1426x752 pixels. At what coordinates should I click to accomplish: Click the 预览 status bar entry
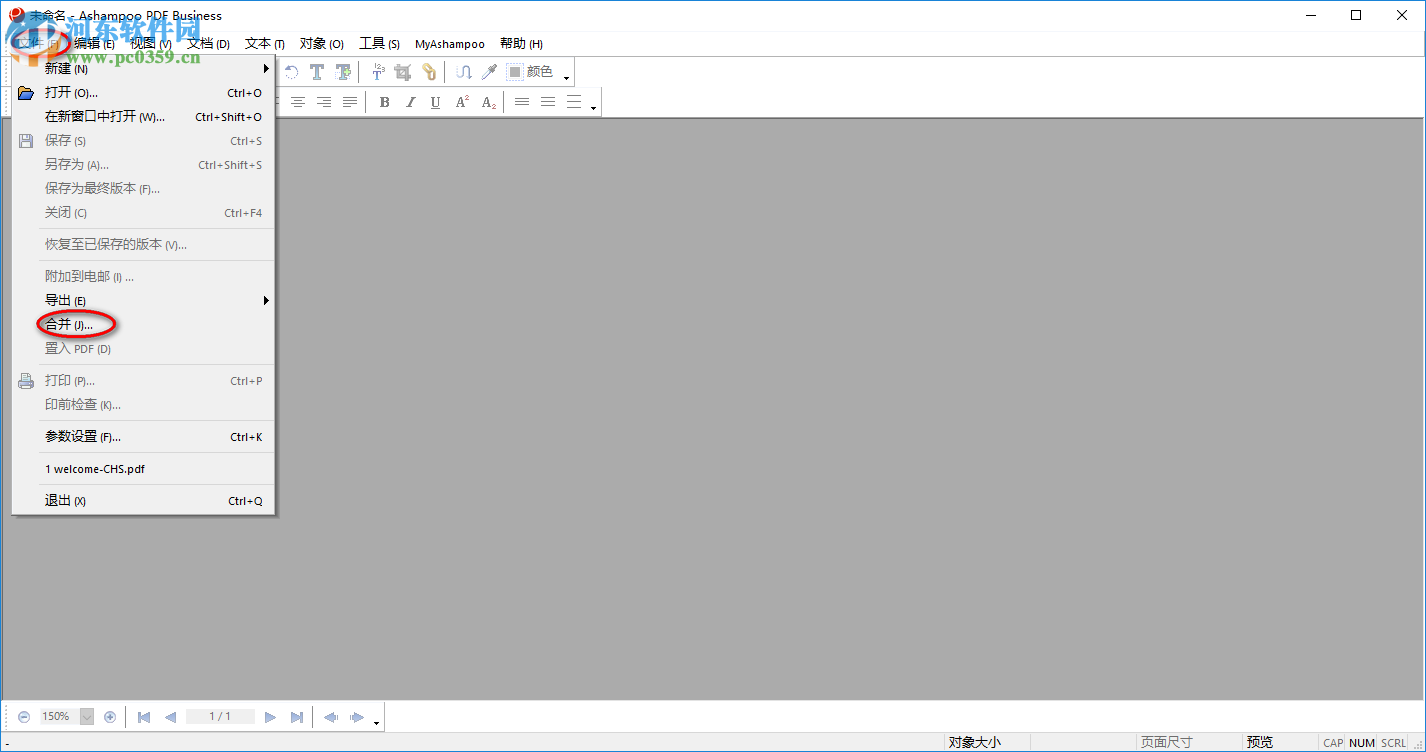(x=1260, y=743)
